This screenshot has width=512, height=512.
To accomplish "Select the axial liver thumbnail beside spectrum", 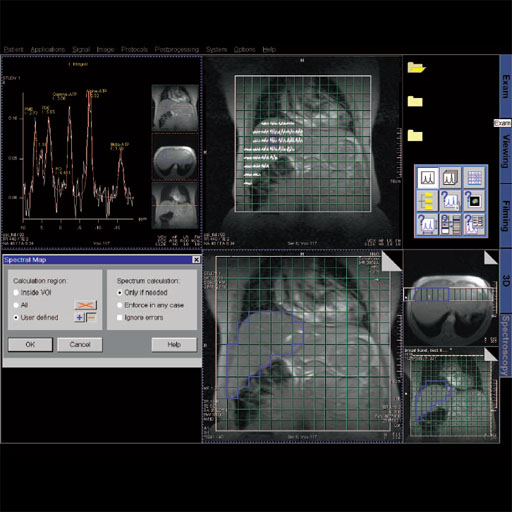I will click(x=175, y=157).
